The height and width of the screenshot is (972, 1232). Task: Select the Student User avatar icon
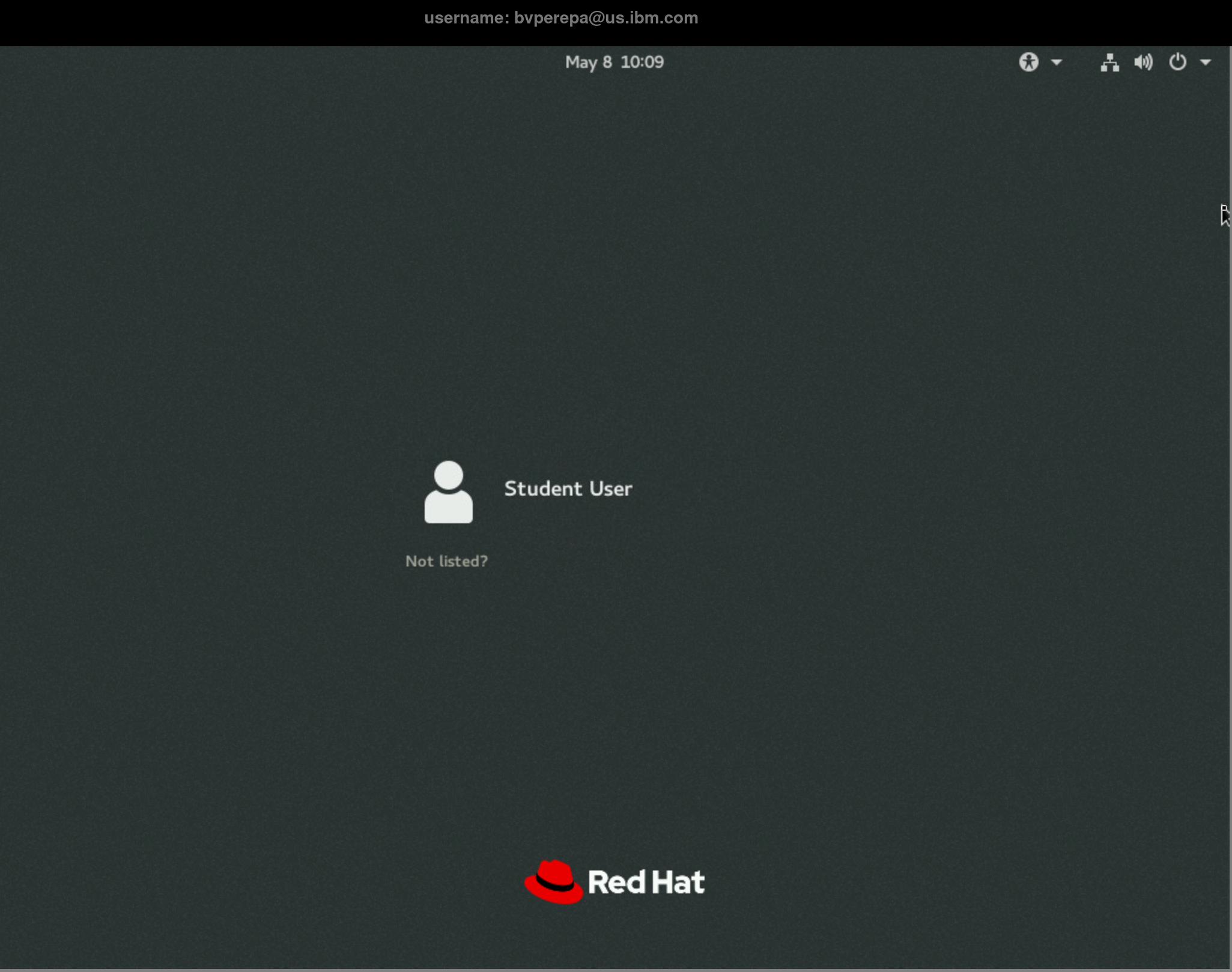click(448, 491)
